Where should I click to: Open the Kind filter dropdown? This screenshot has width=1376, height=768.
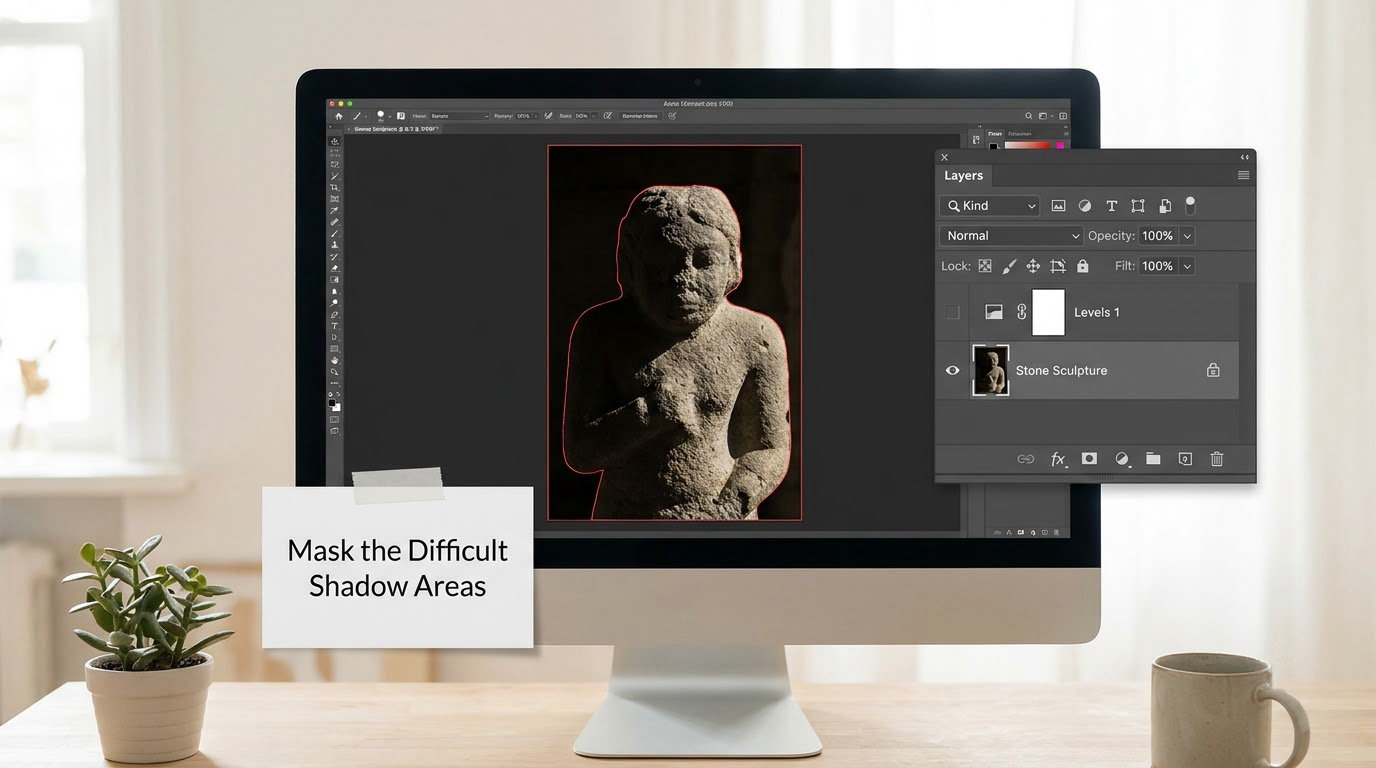point(989,206)
